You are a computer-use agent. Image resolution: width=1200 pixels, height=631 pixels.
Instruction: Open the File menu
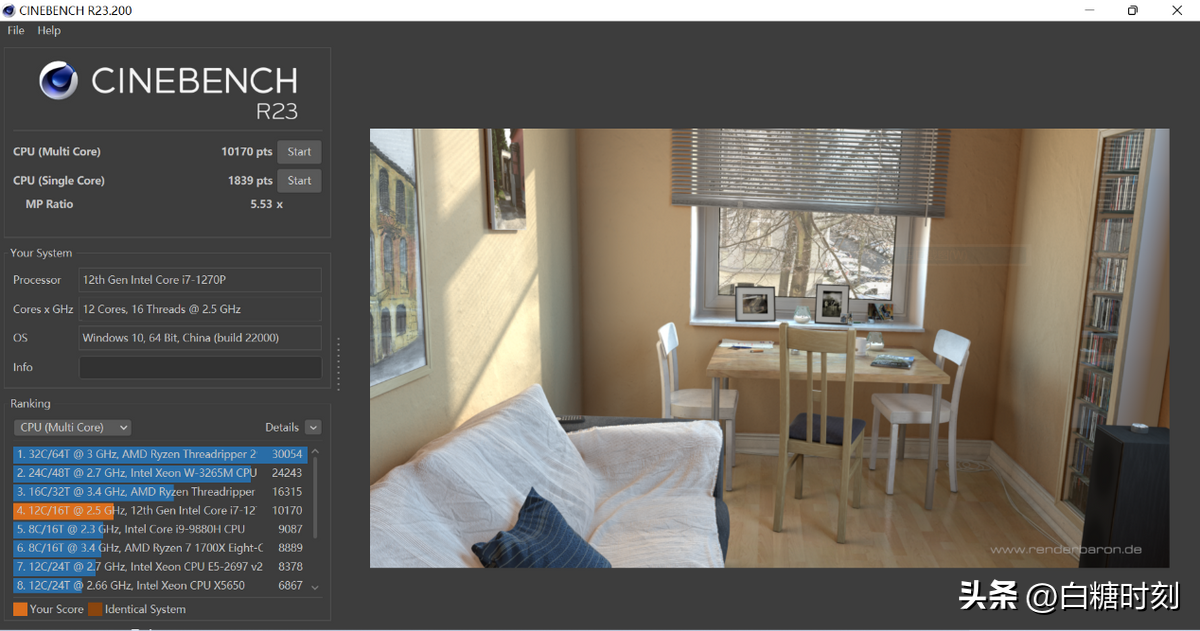point(16,30)
